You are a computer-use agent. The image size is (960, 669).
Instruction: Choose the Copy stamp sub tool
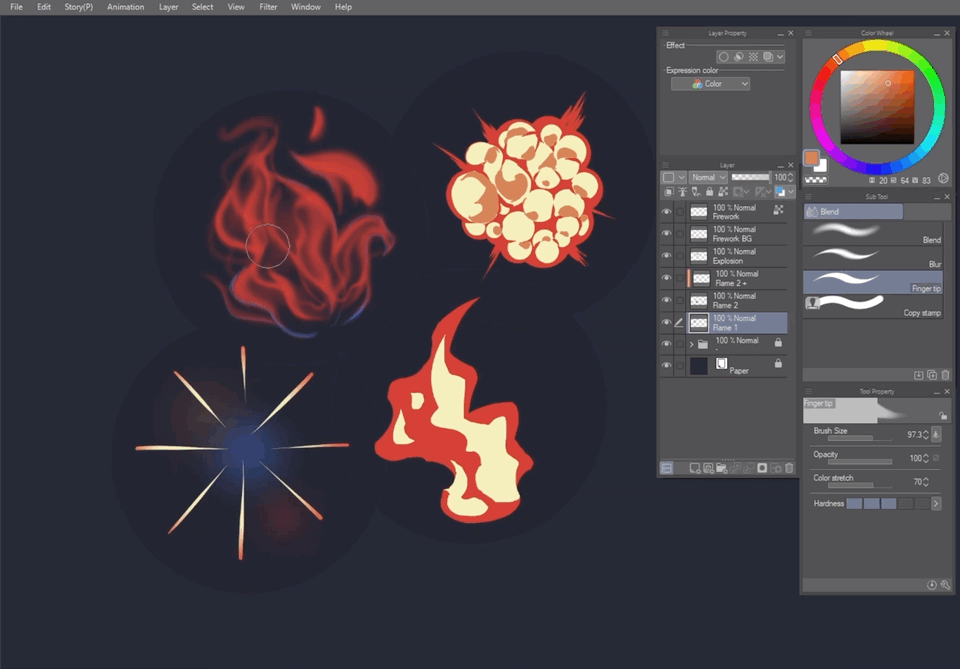[x=873, y=306]
